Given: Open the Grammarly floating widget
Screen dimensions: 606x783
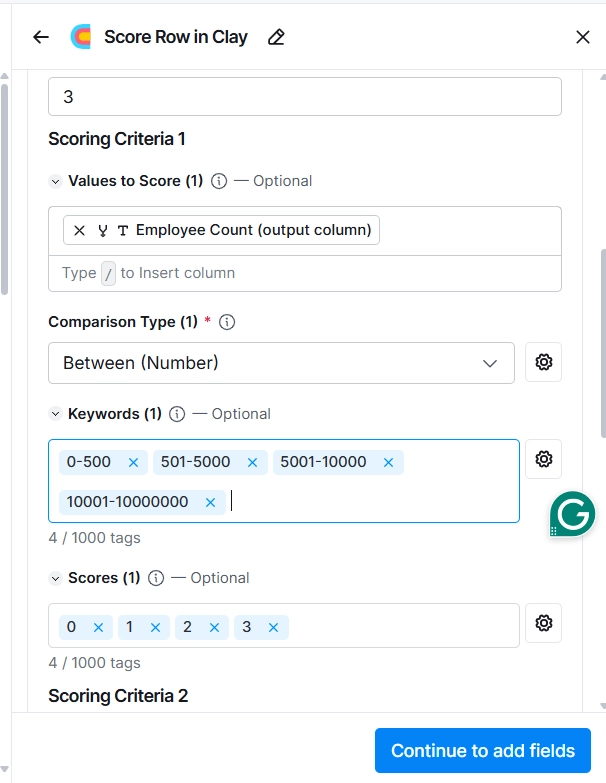Looking at the screenshot, I should tap(572, 514).
